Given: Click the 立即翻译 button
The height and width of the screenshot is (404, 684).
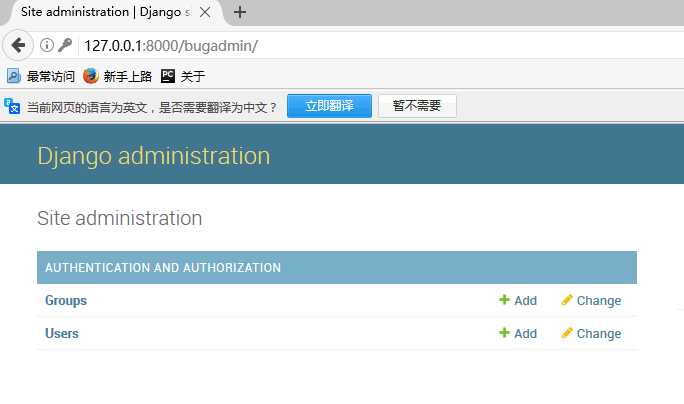Looking at the screenshot, I should 329,106.
